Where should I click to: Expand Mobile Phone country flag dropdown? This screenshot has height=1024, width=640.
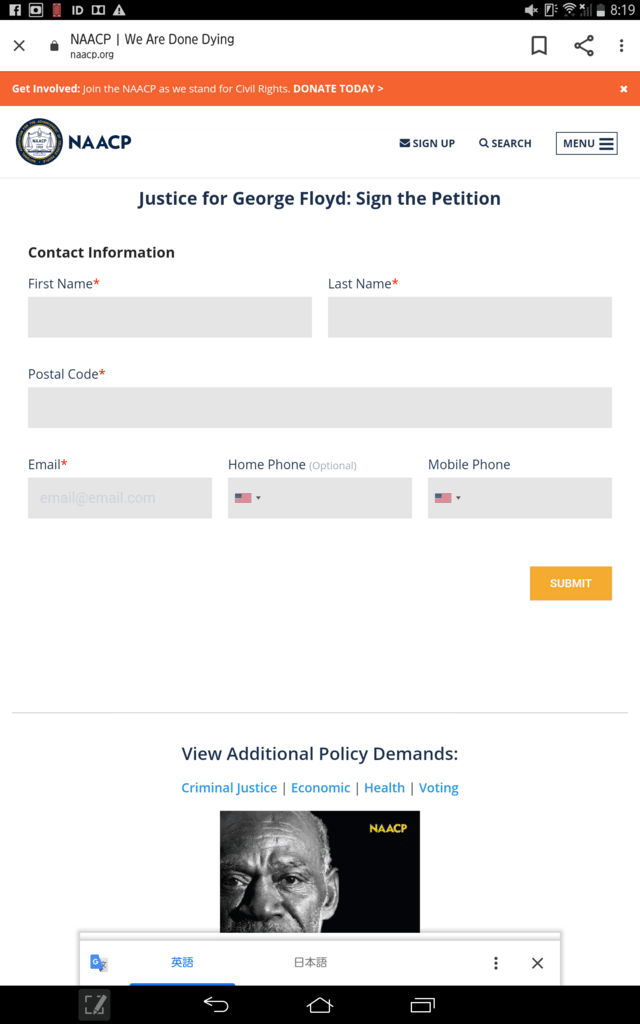click(x=447, y=498)
